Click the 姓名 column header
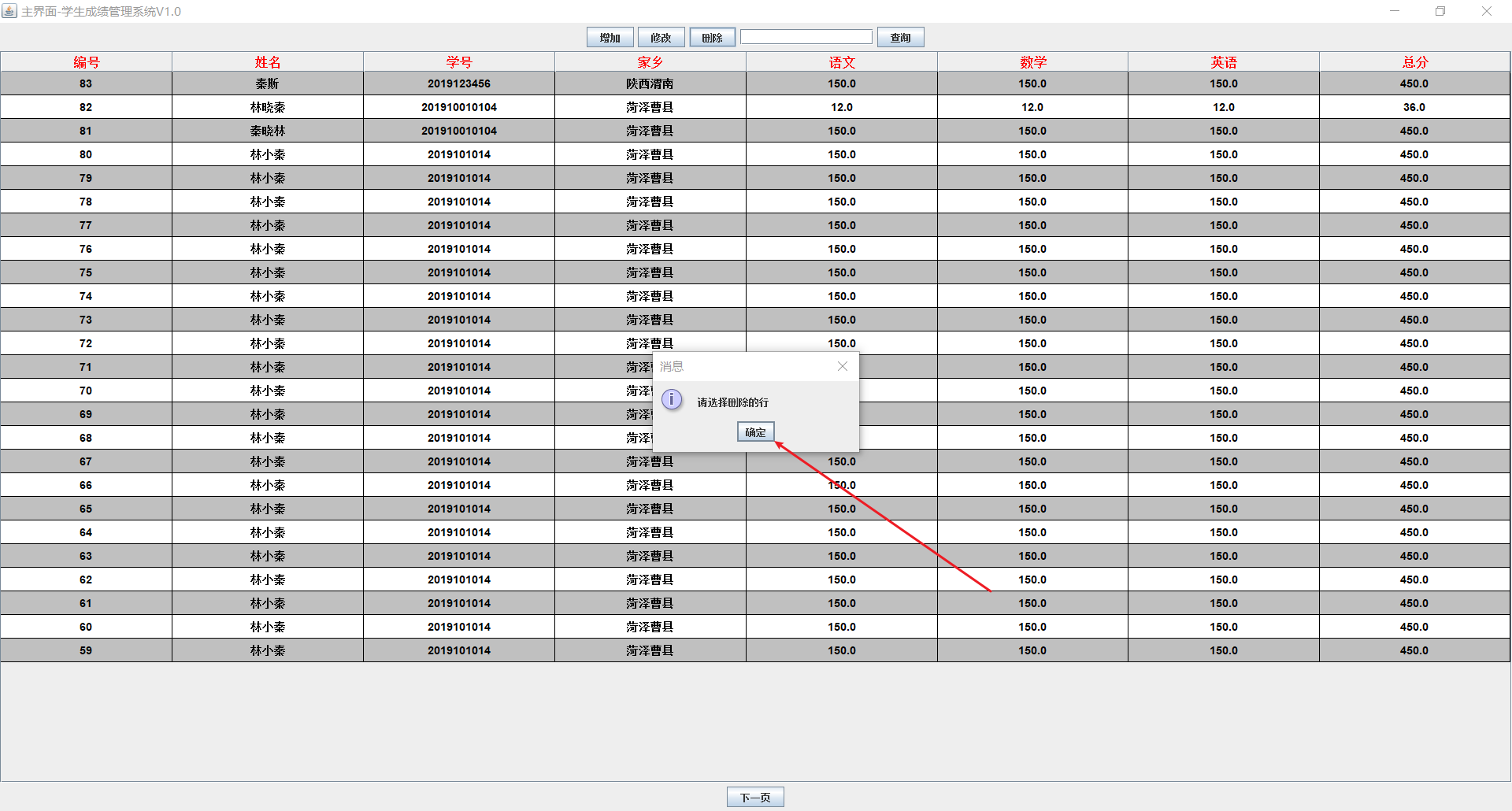This screenshot has width=1512, height=811. tap(268, 62)
